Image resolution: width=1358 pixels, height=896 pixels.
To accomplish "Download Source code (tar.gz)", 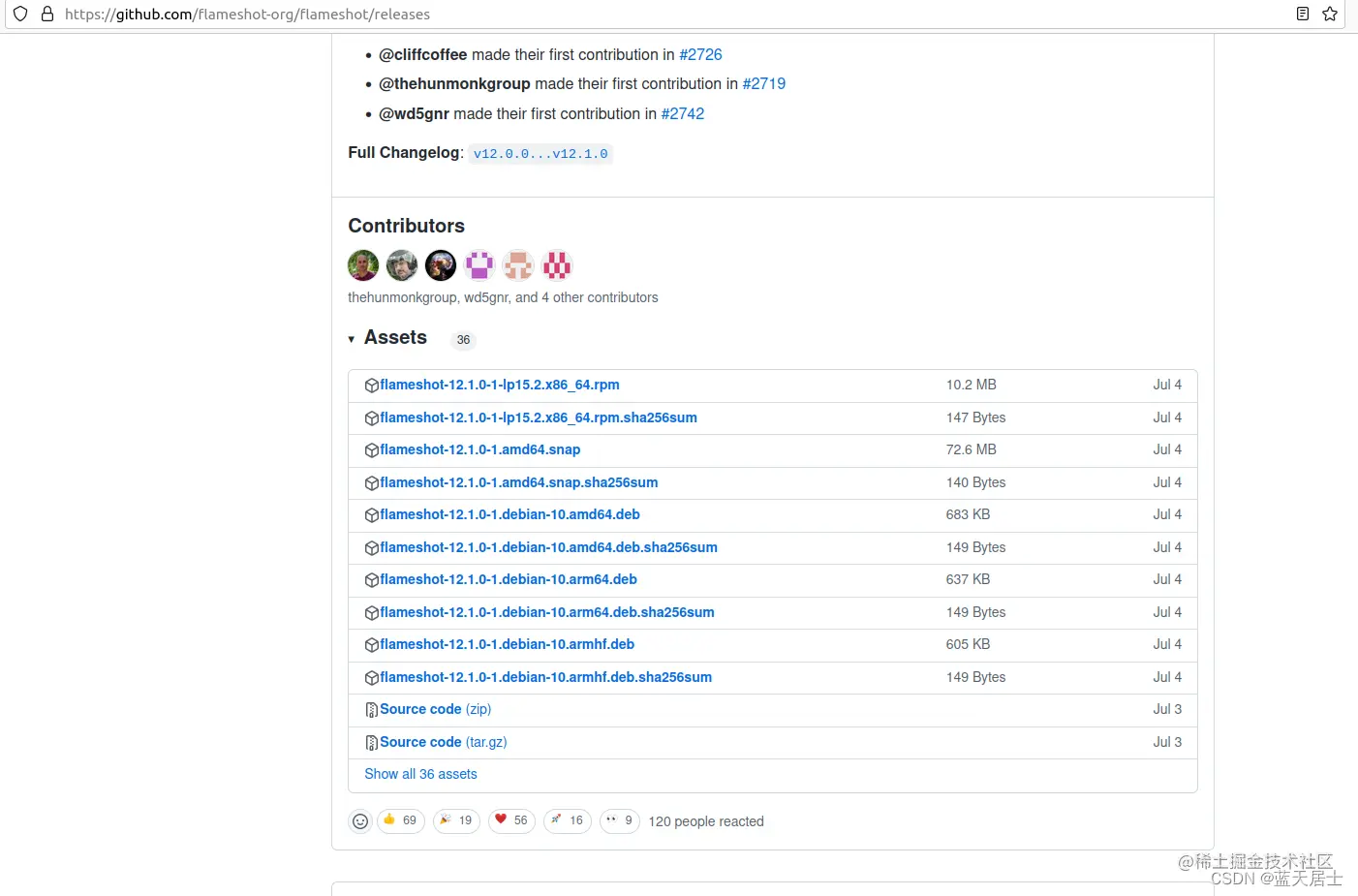I will pyautogui.click(x=443, y=743).
